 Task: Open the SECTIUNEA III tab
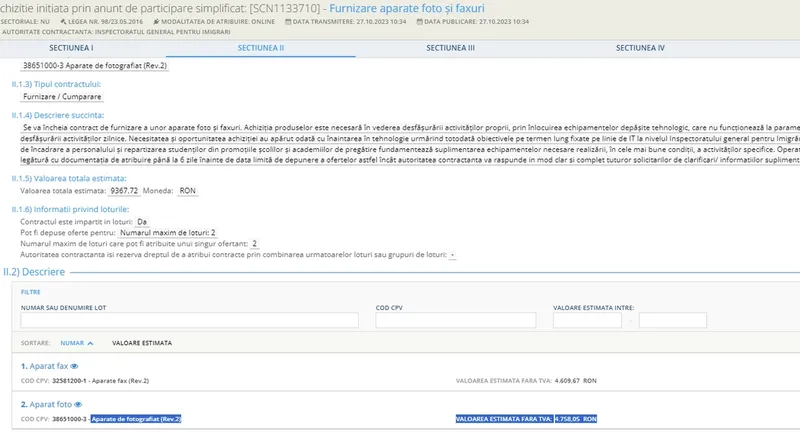pyautogui.click(x=451, y=48)
